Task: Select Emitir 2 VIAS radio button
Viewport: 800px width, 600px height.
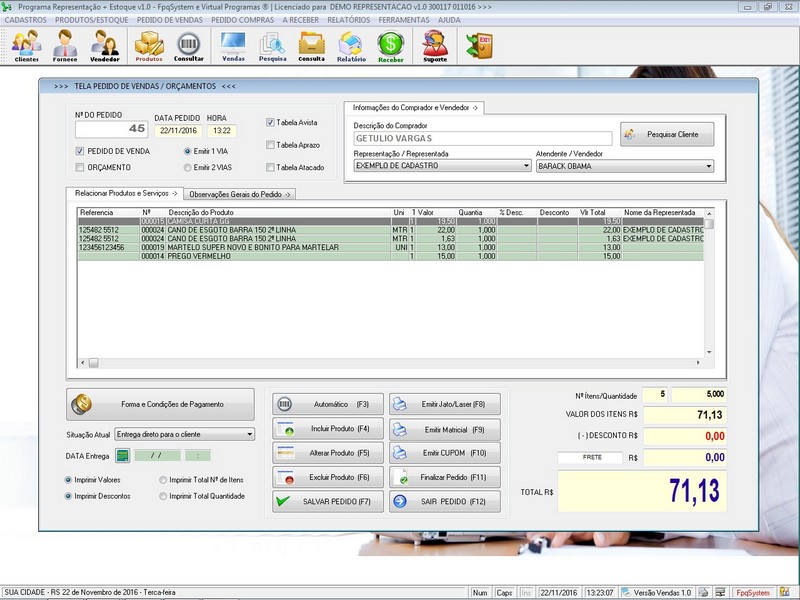Action: [x=187, y=167]
